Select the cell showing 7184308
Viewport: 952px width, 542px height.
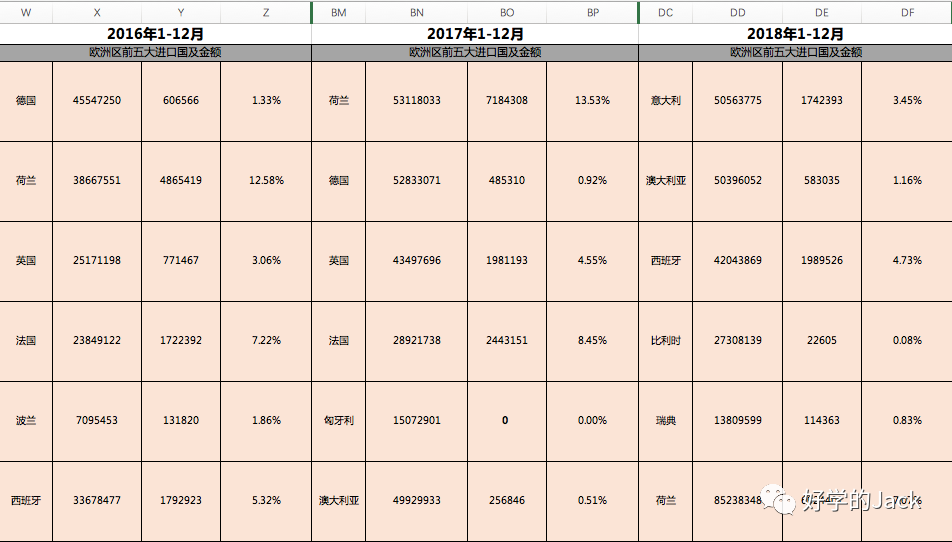(x=507, y=101)
